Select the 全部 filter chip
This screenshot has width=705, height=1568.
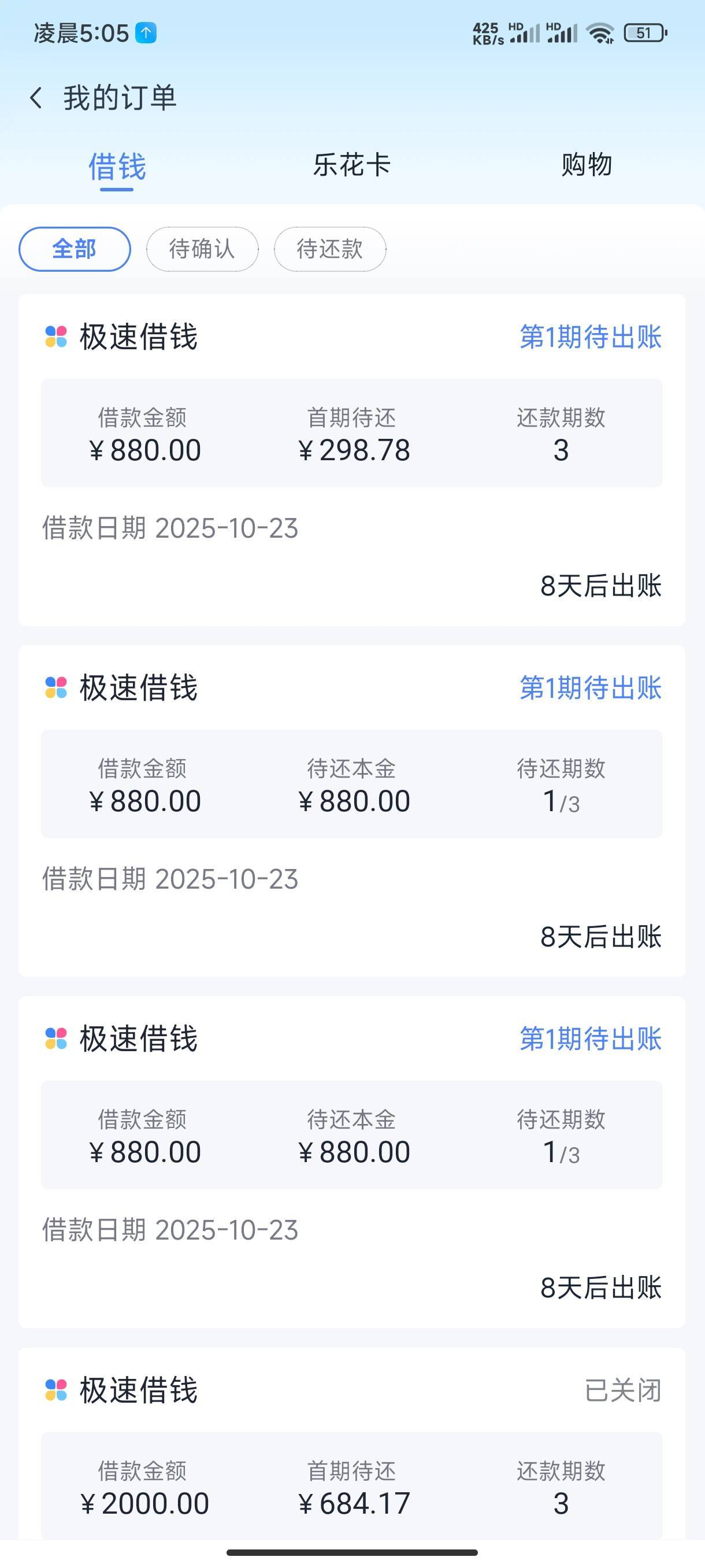click(x=75, y=249)
